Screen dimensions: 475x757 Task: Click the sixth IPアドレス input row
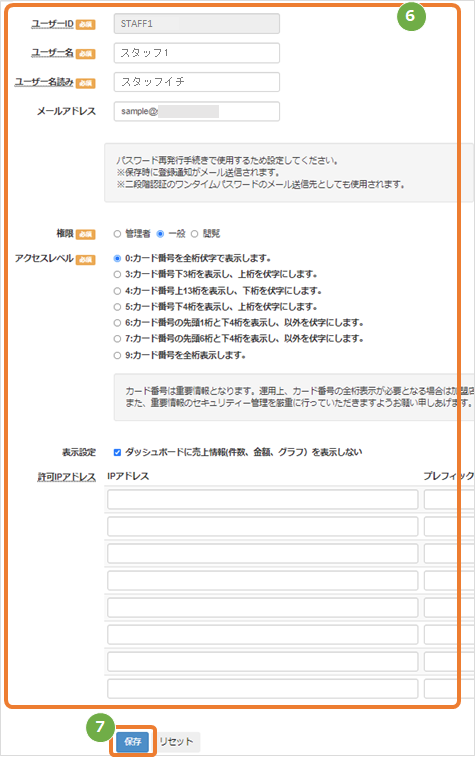(263, 634)
